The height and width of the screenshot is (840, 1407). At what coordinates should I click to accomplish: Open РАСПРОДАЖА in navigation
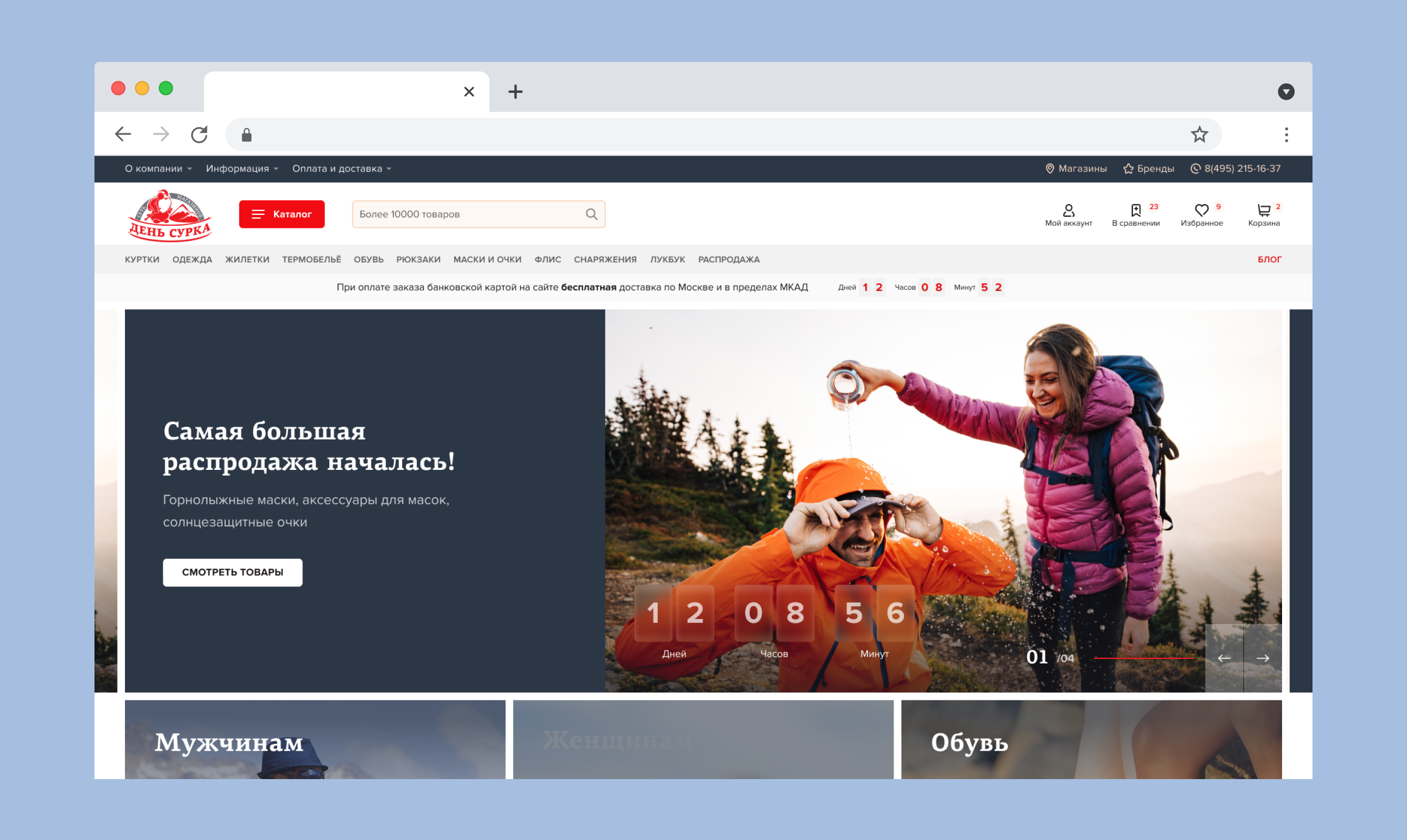click(x=729, y=259)
